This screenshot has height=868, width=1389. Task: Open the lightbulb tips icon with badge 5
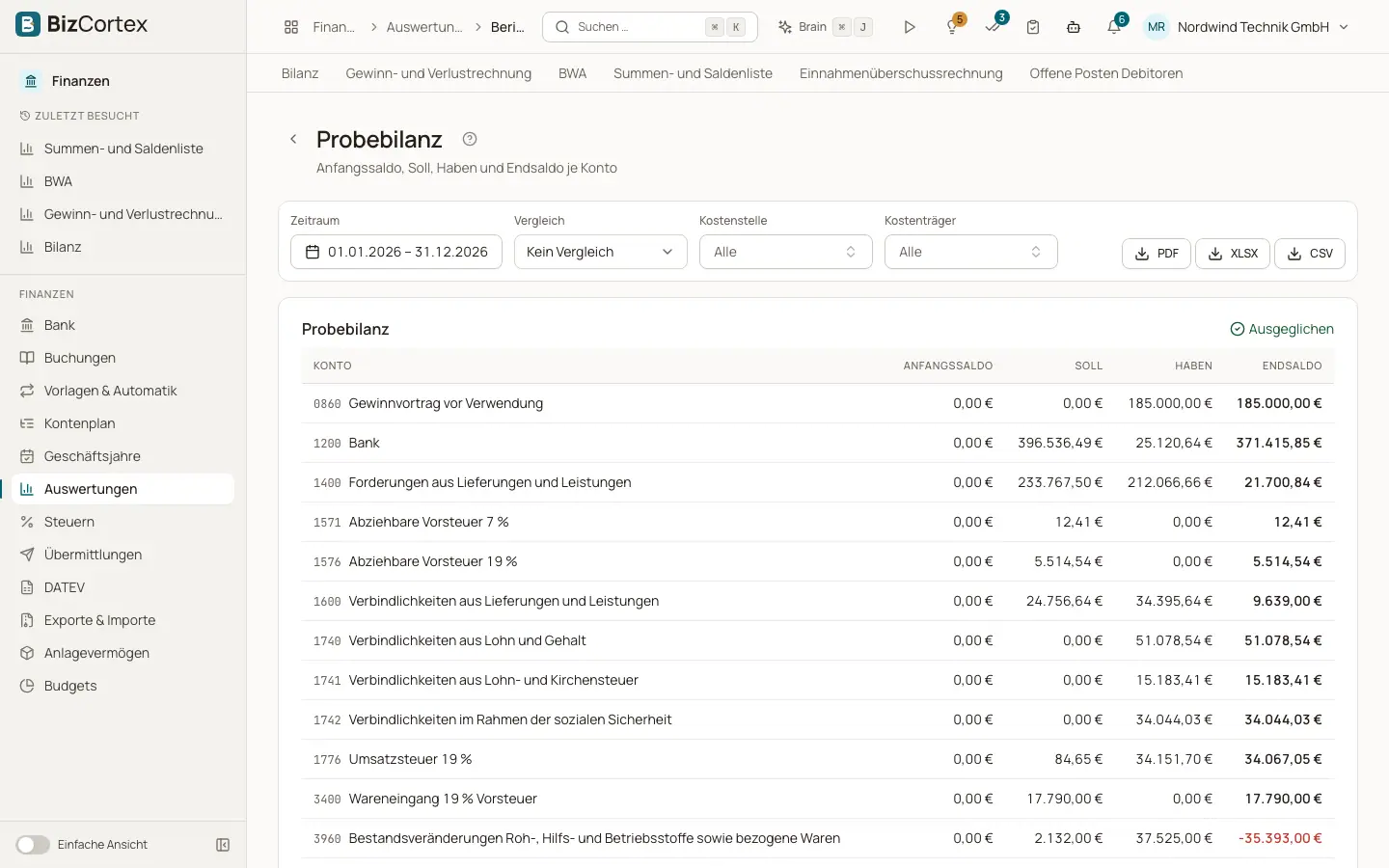952,27
